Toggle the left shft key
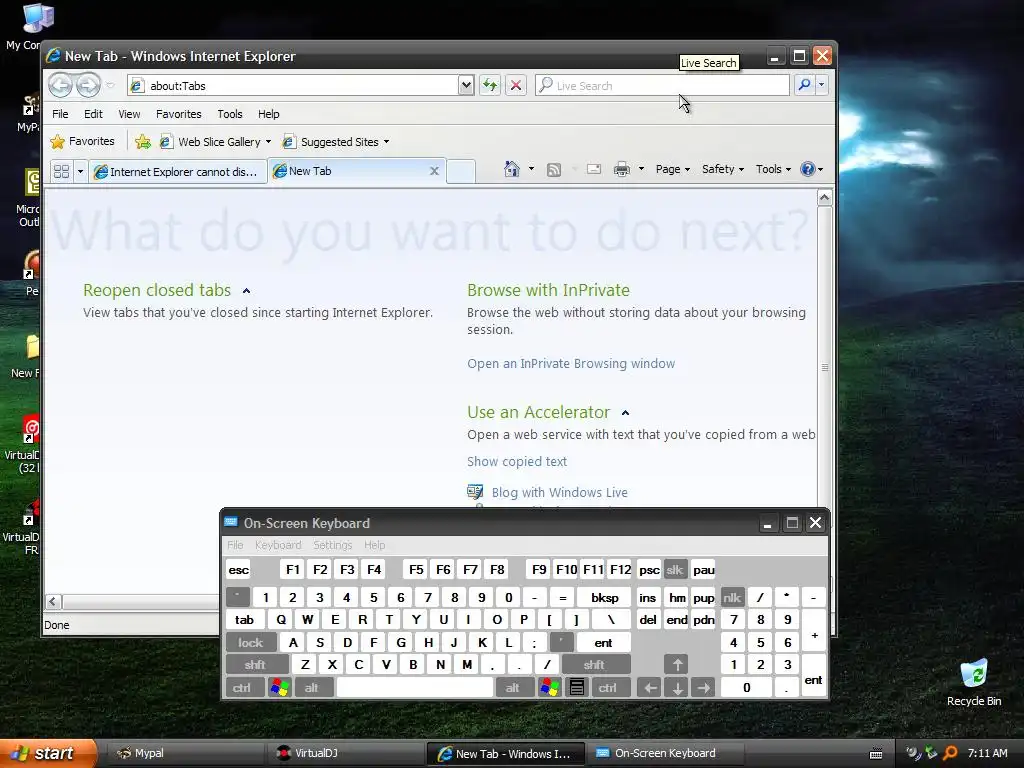Image resolution: width=1024 pixels, height=768 pixels. point(255,665)
